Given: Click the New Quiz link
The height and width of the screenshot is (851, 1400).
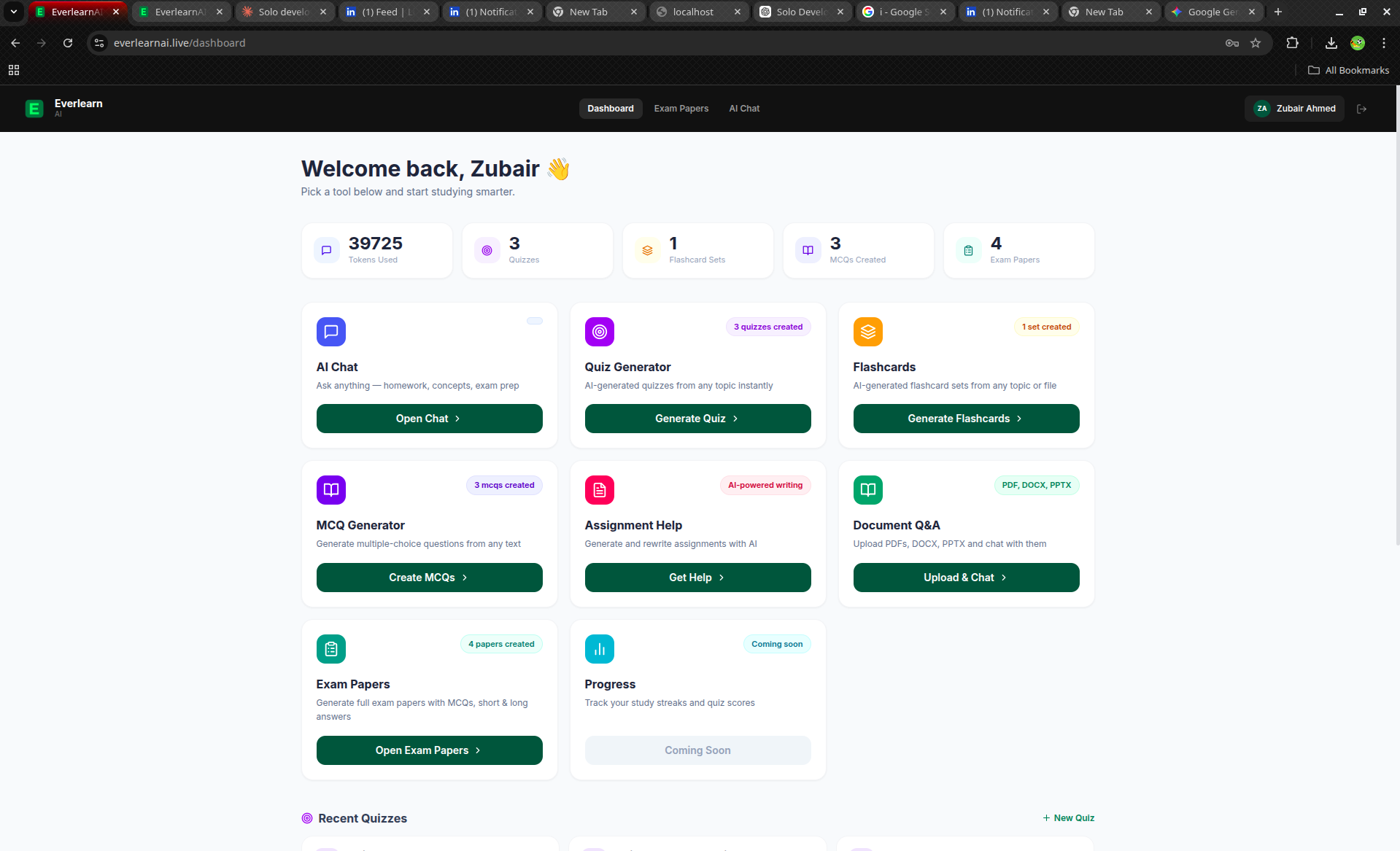Looking at the screenshot, I should pyautogui.click(x=1069, y=818).
